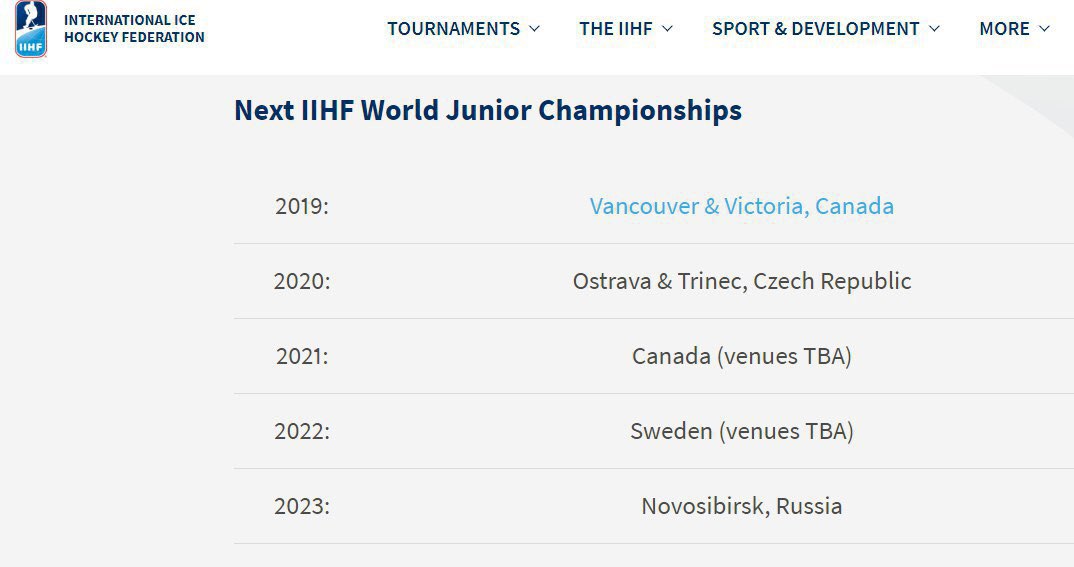The image size is (1074, 567).
Task: Click the 2019 year label
Action: [302, 206]
